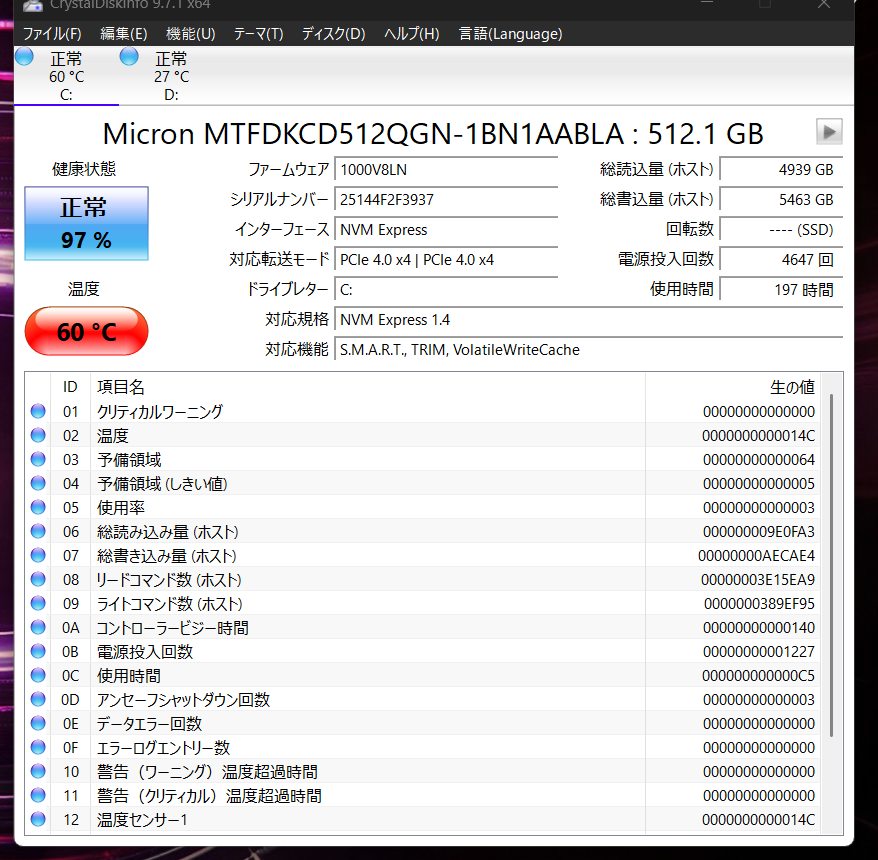
Task: Open the ファイル(F) menu
Action: (x=52, y=33)
